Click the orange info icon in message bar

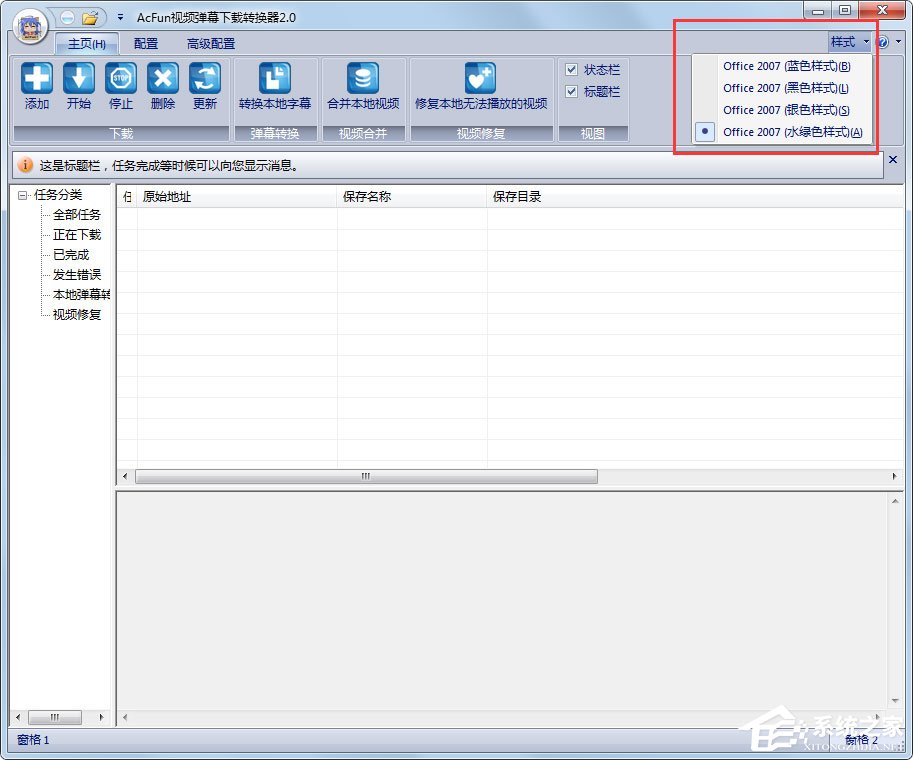(x=25, y=165)
